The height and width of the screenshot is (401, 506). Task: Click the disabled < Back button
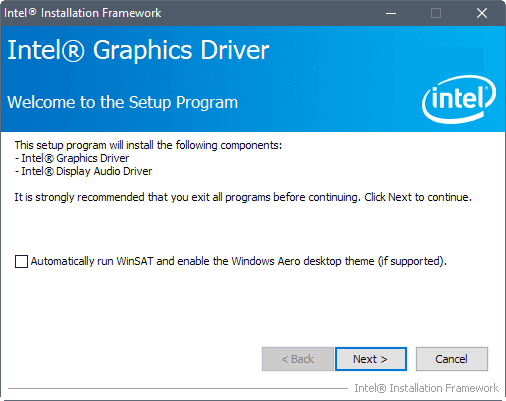pos(298,359)
